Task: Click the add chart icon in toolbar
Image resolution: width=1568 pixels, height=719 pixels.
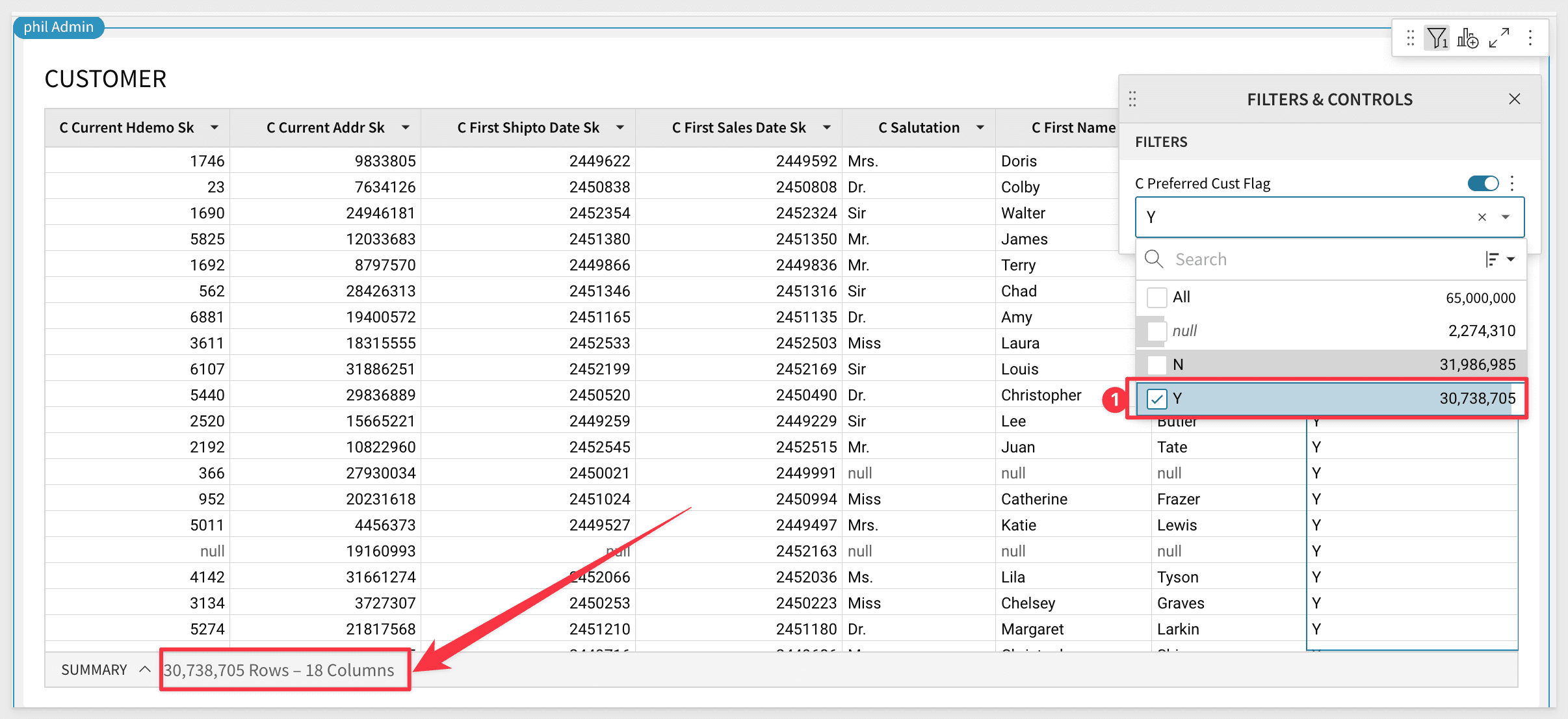Action: coord(1467,38)
